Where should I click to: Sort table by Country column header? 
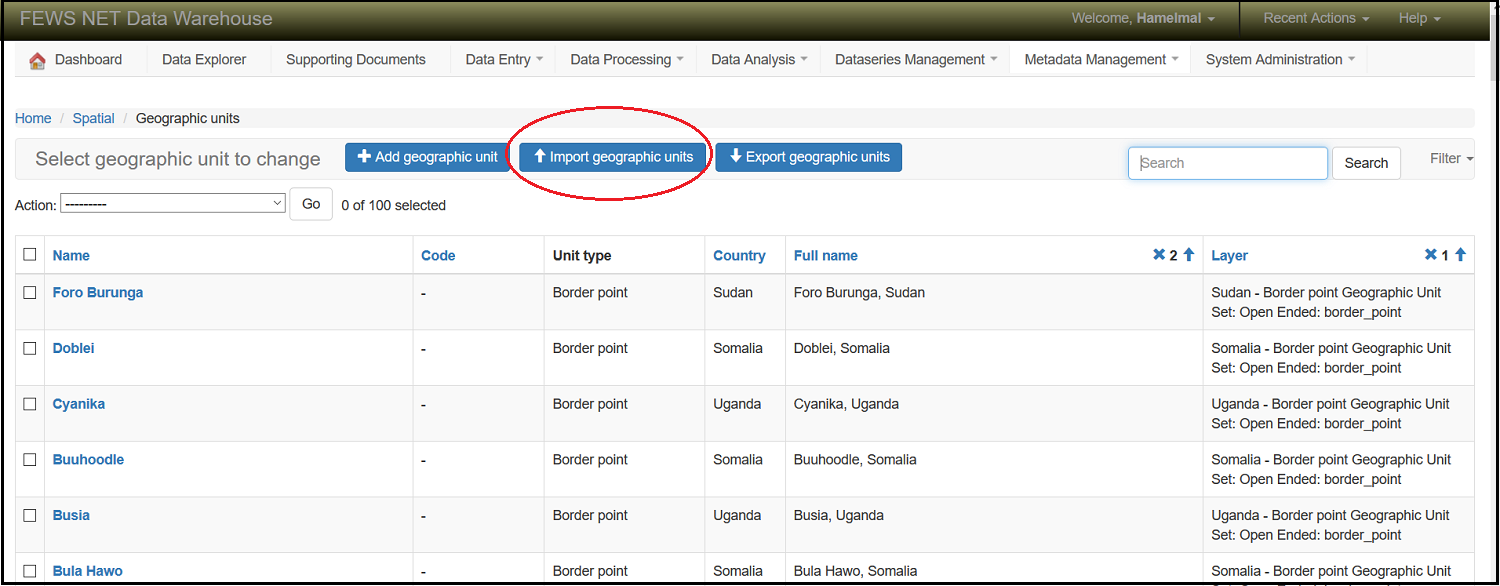coord(739,256)
